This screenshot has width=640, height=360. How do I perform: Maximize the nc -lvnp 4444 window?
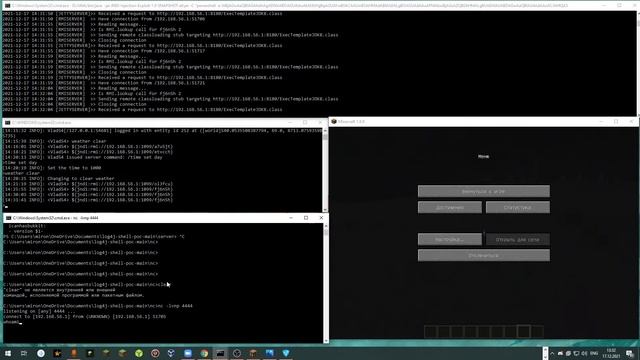(306, 218)
